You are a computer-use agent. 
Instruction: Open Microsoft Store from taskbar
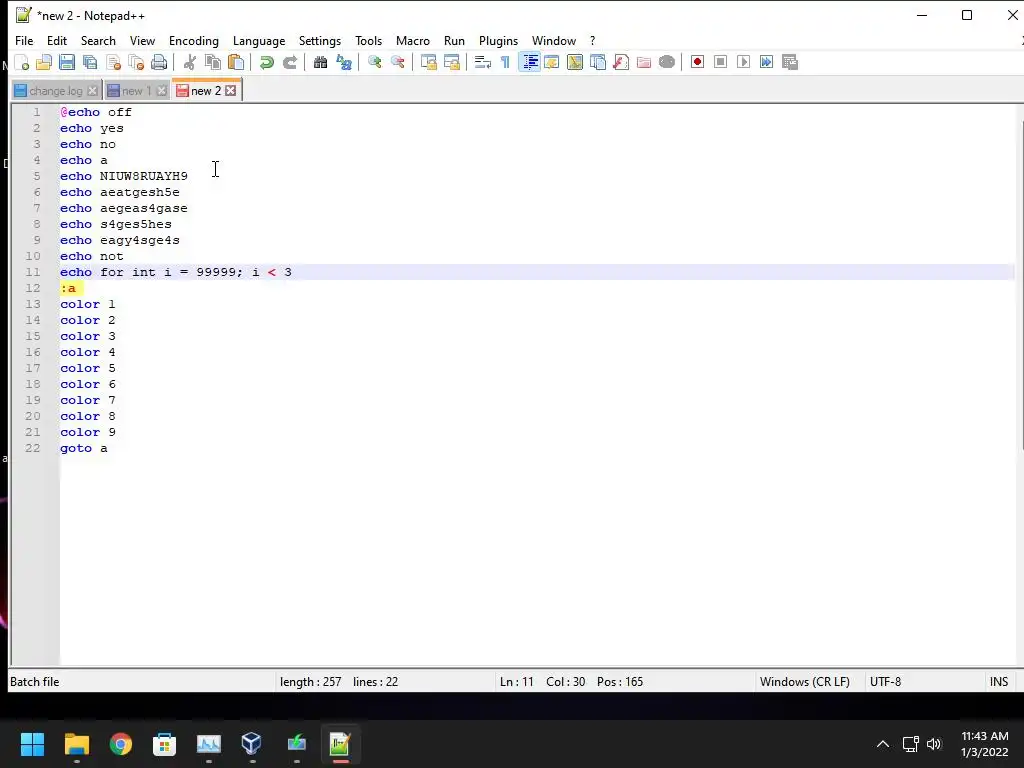tap(165, 744)
